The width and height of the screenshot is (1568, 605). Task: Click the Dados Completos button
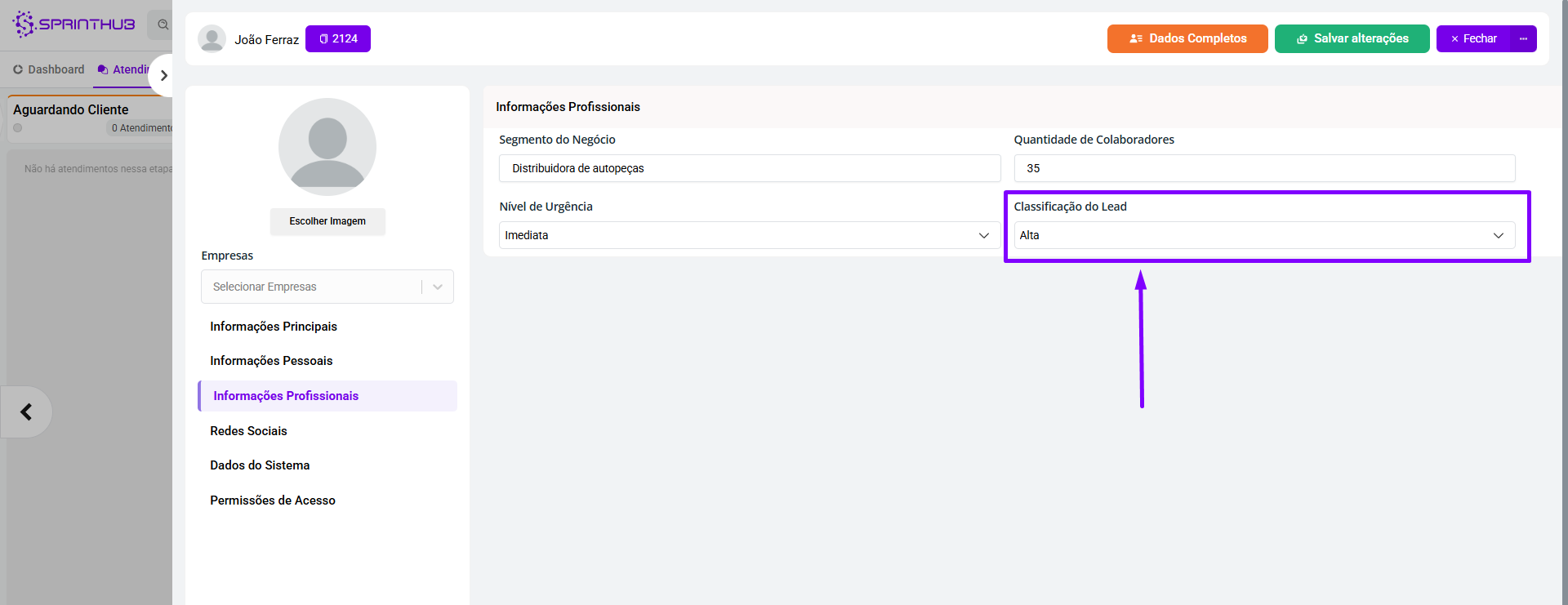(x=1187, y=38)
